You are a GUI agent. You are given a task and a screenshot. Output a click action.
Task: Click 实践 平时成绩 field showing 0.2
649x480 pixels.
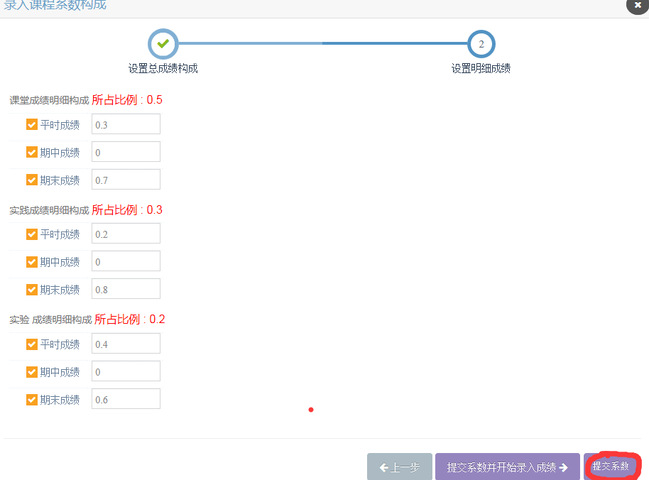pos(125,234)
